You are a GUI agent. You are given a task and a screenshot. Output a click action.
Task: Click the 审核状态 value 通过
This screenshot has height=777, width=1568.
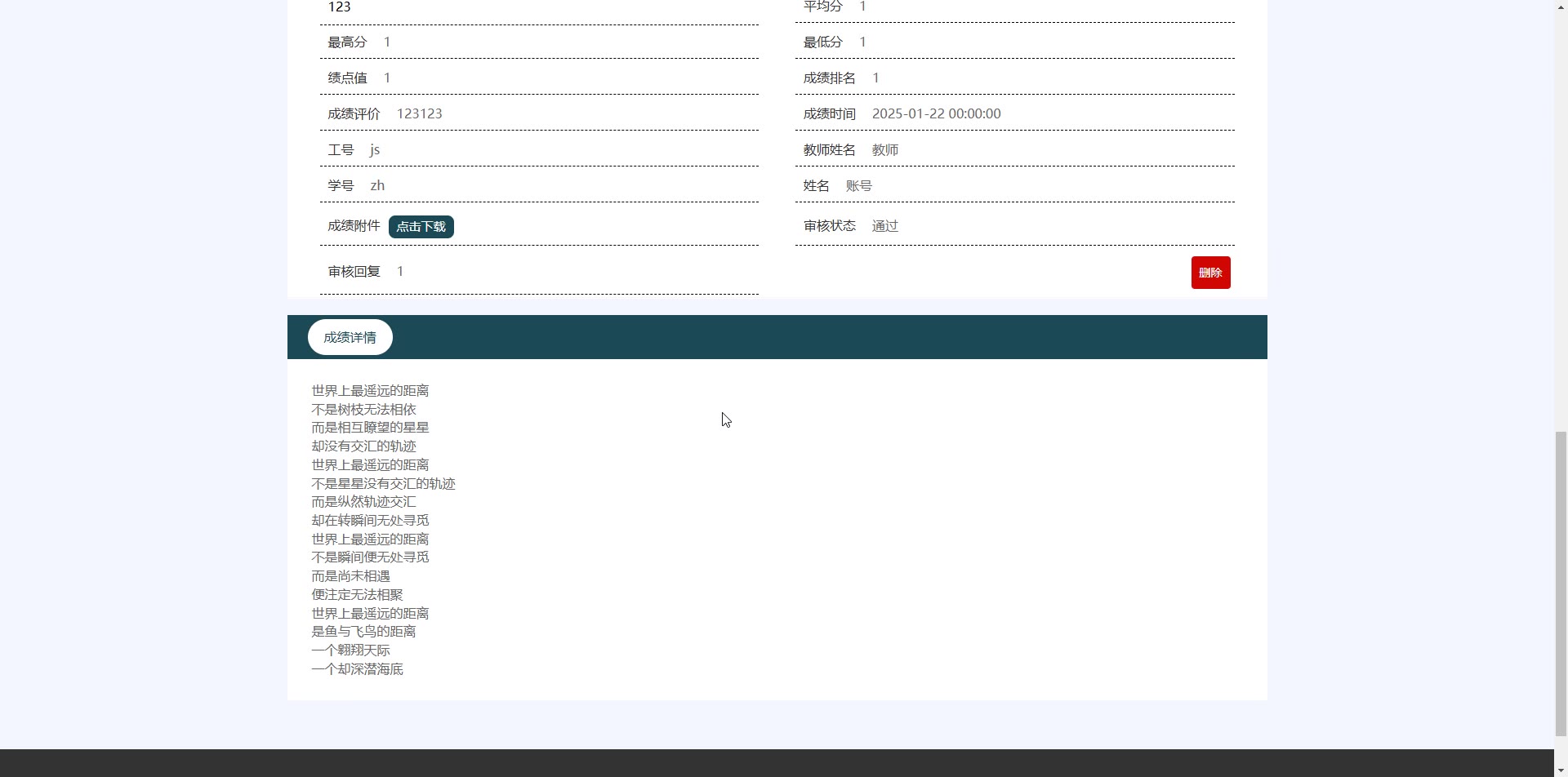pos(885,226)
